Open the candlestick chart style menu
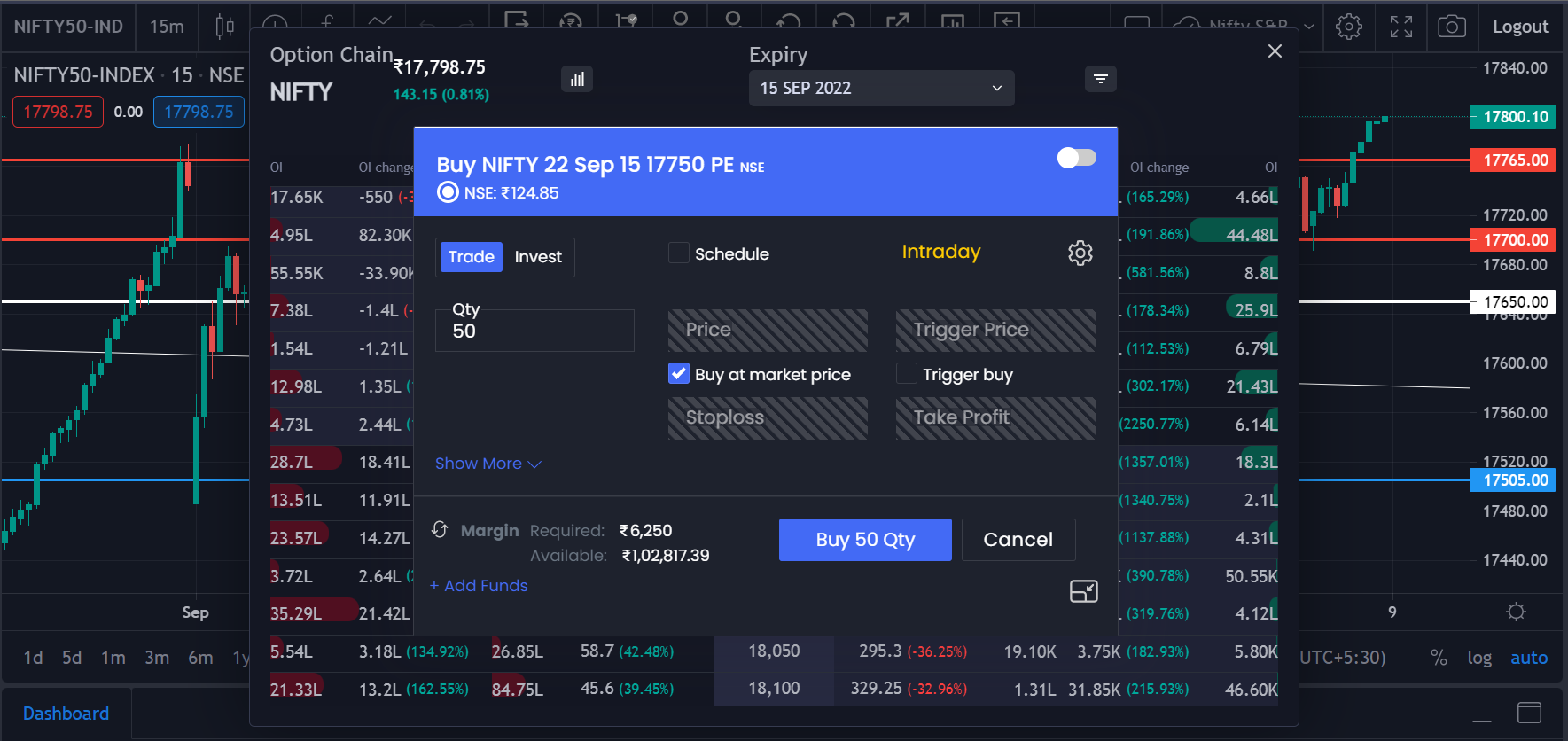Screen dimensions: 1568x741 225,27
